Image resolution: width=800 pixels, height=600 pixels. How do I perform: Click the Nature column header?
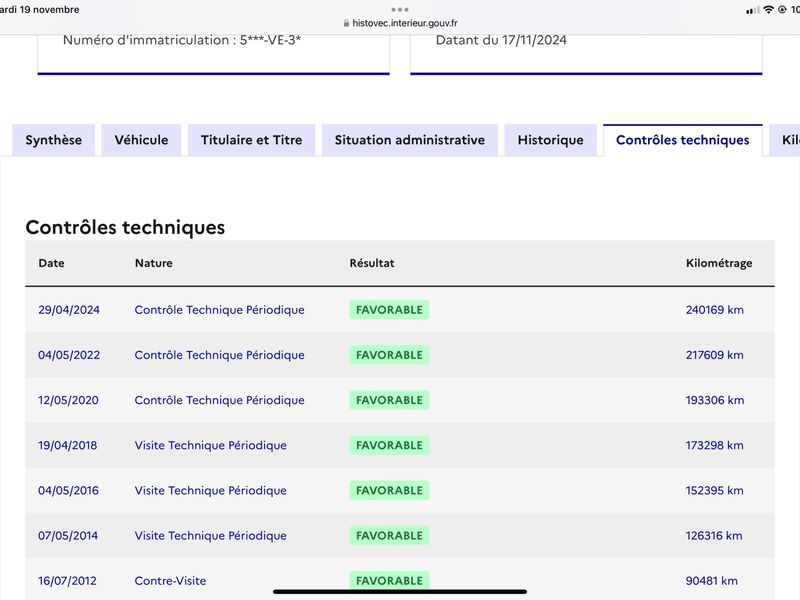point(154,263)
